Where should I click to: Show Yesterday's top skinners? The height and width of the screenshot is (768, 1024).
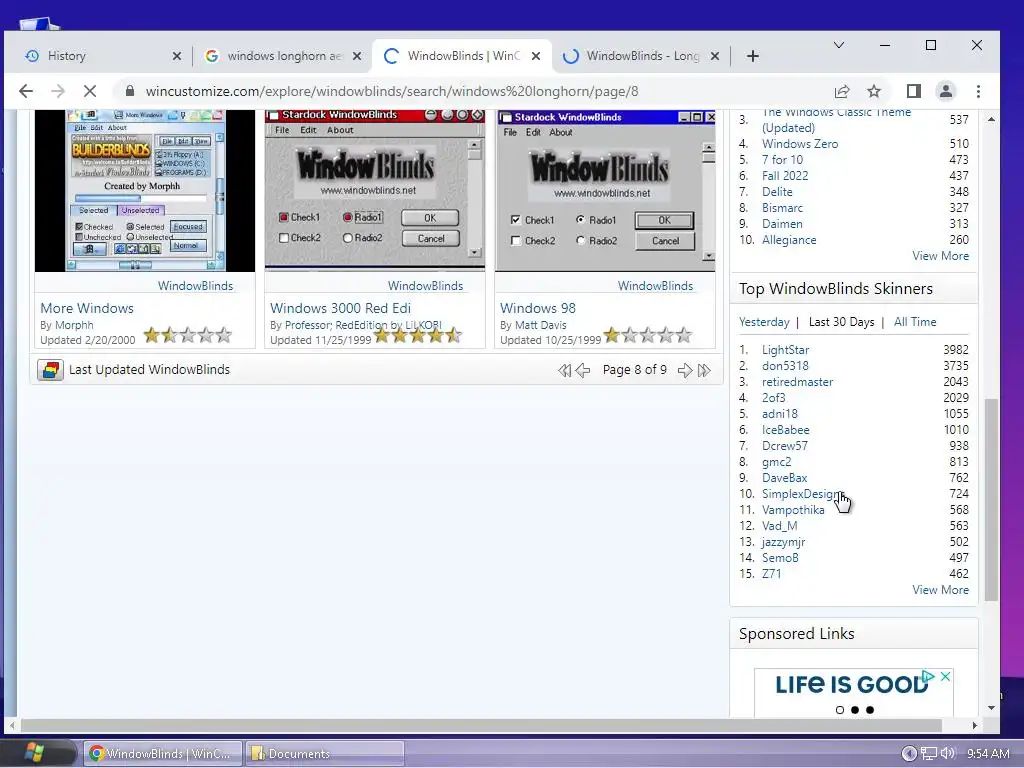click(764, 322)
